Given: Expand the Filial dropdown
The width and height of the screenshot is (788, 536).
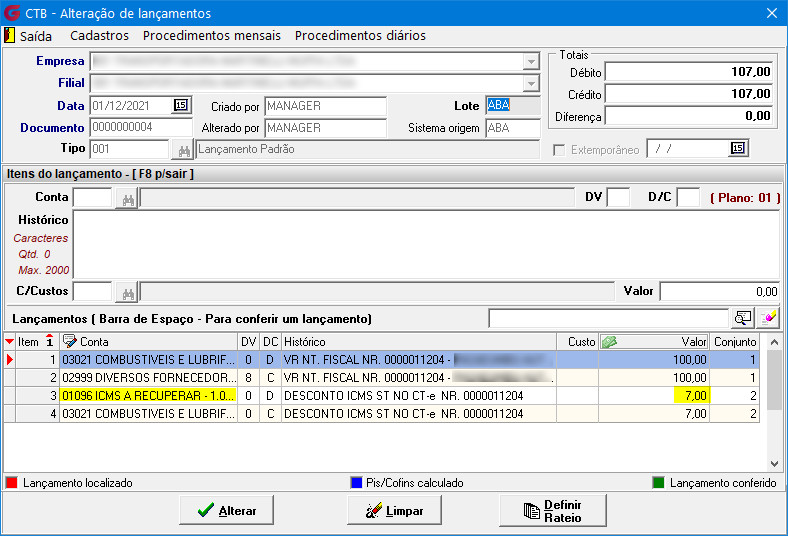Looking at the screenshot, I should (531, 83).
